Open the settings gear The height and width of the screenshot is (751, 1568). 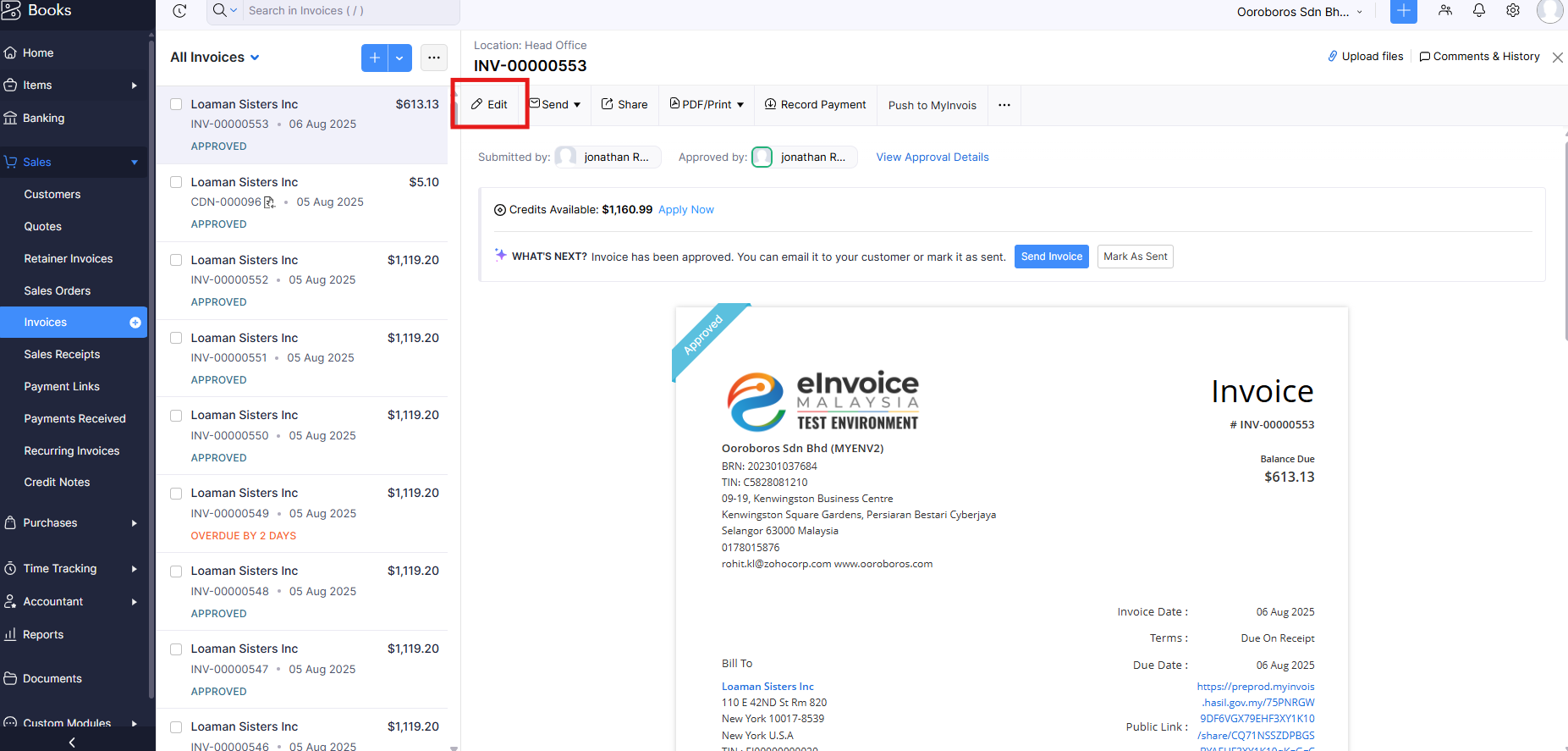point(1513,10)
